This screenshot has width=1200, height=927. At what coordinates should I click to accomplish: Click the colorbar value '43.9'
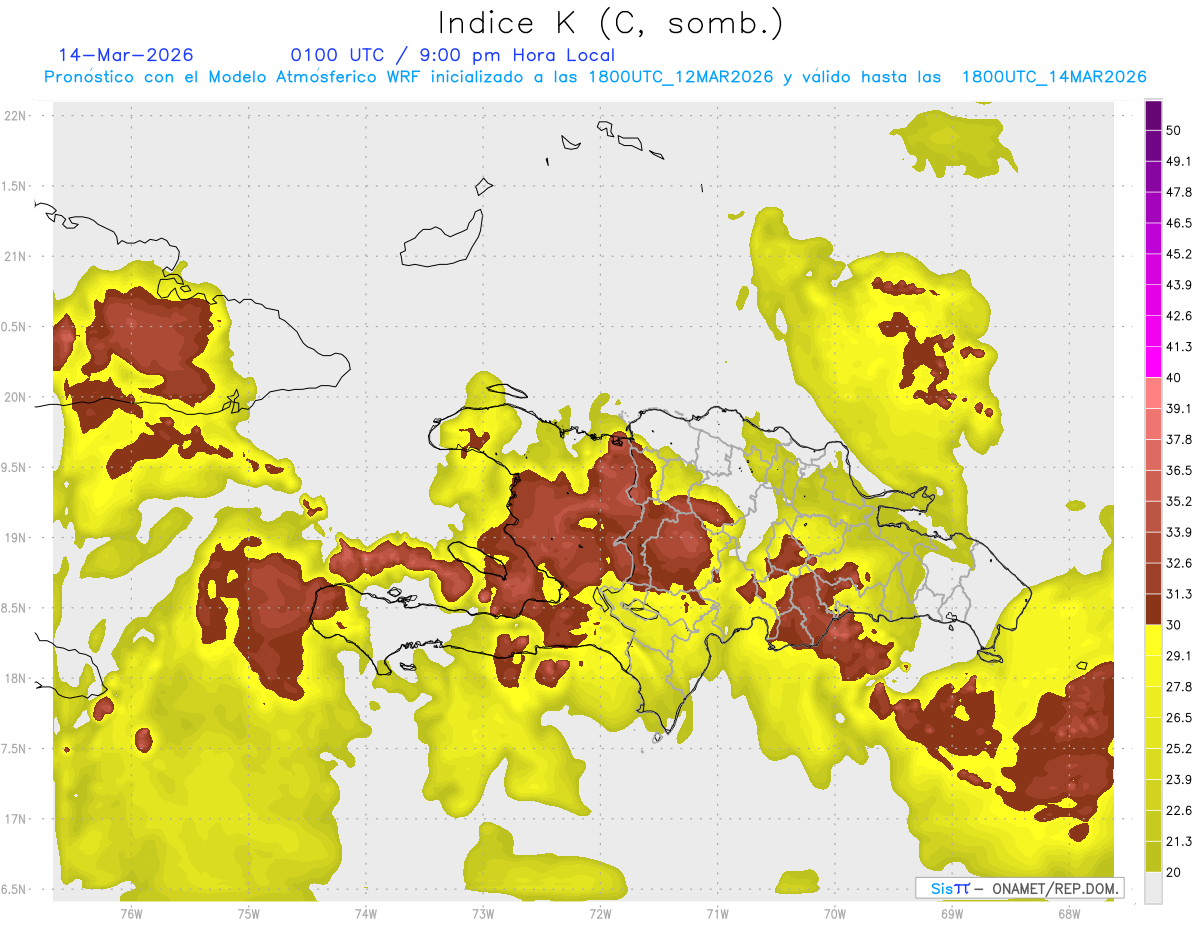point(1179,285)
